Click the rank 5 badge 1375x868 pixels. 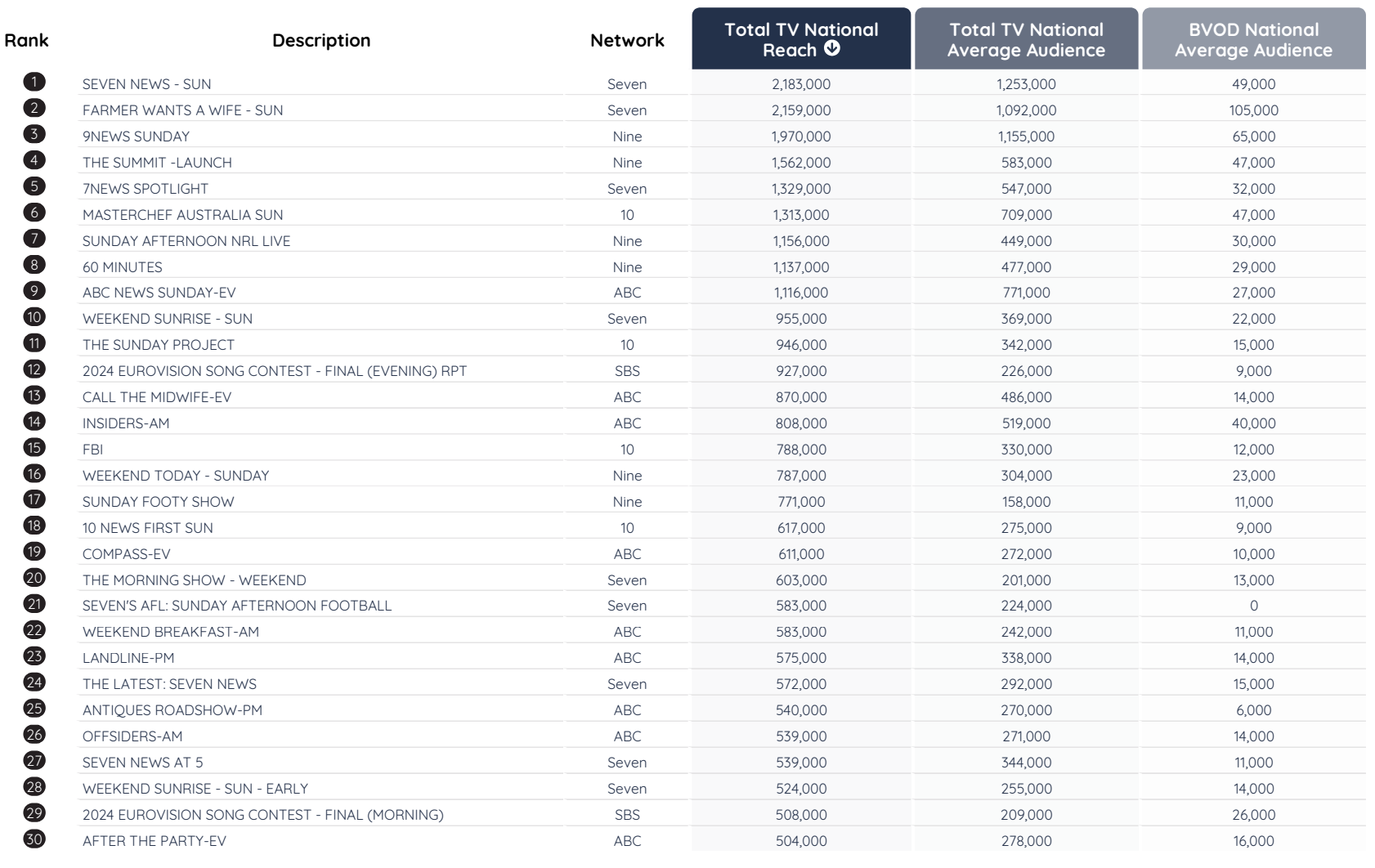34,186
